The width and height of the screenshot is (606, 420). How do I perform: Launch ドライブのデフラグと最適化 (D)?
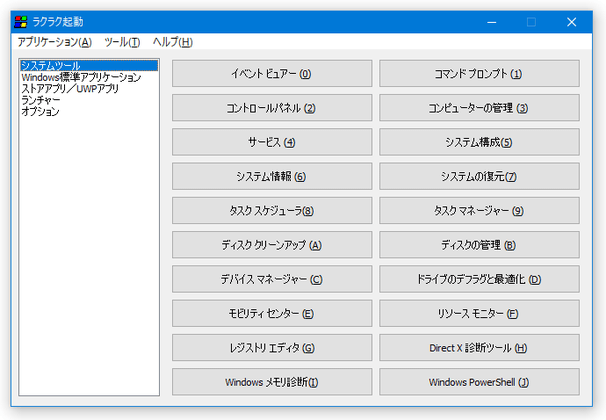pyautogui.click(x=479, y=279)
